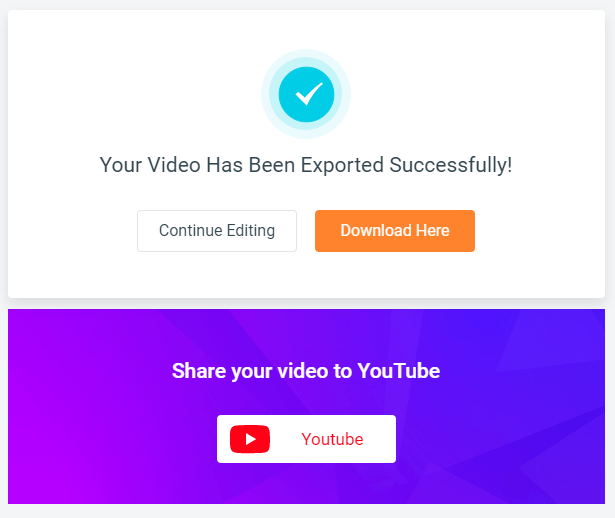The image size is (615, 518).
Task: Download the exported video file
Action: [x=395, y=231]
